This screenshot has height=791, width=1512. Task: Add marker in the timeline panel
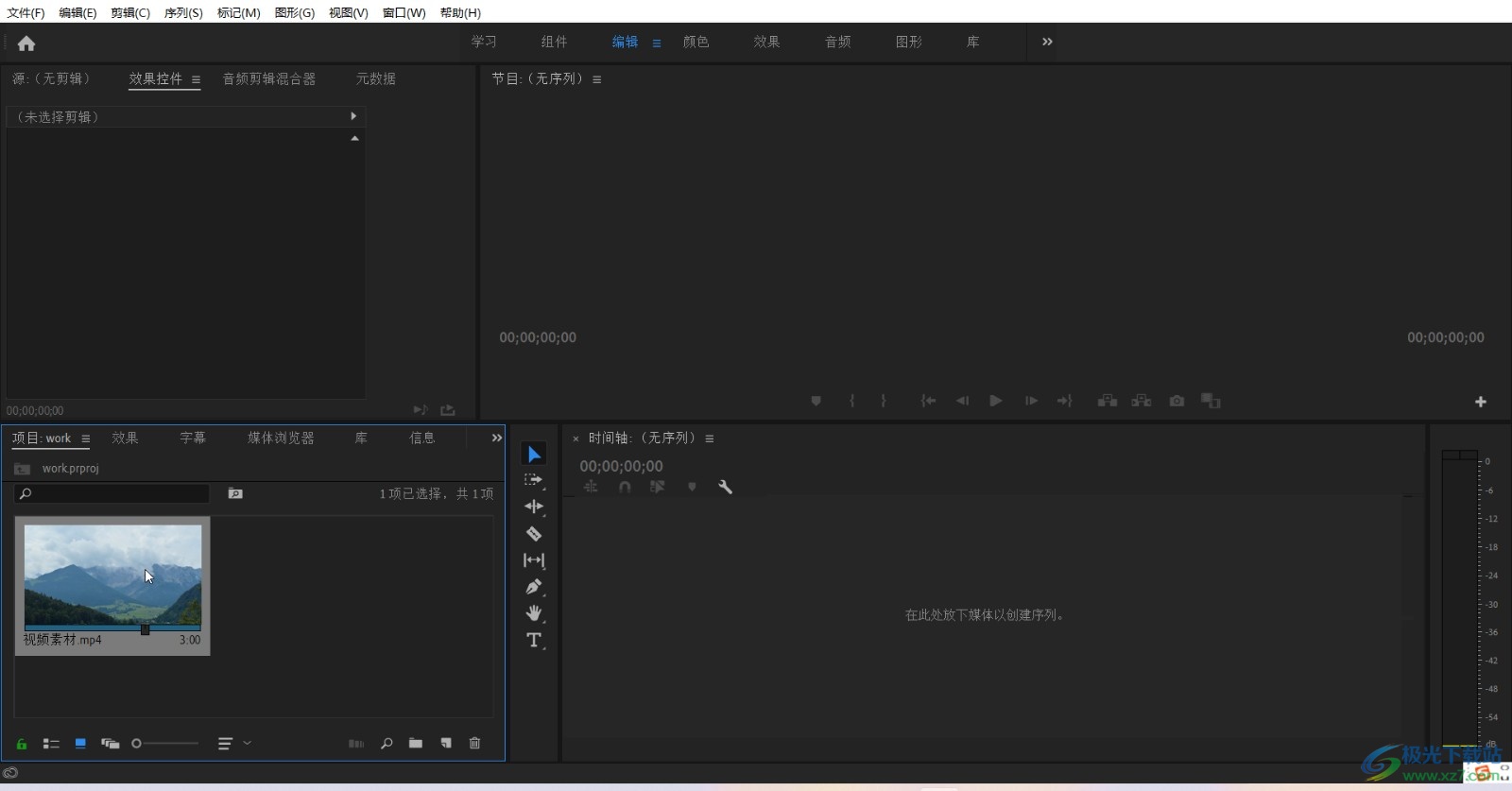[692, 487]
